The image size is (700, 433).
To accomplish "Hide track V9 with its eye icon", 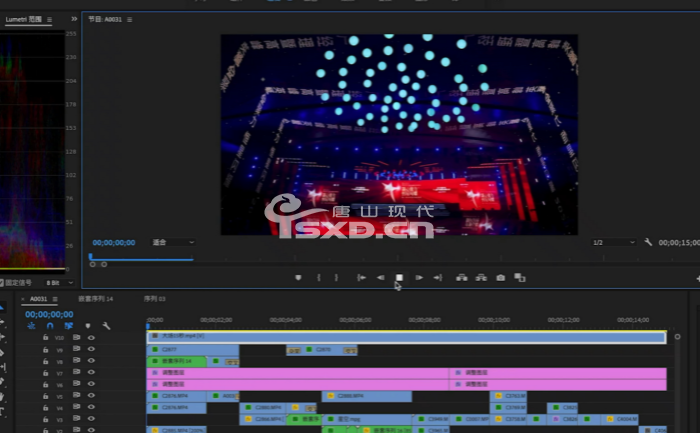I will [x=91, y=349].
